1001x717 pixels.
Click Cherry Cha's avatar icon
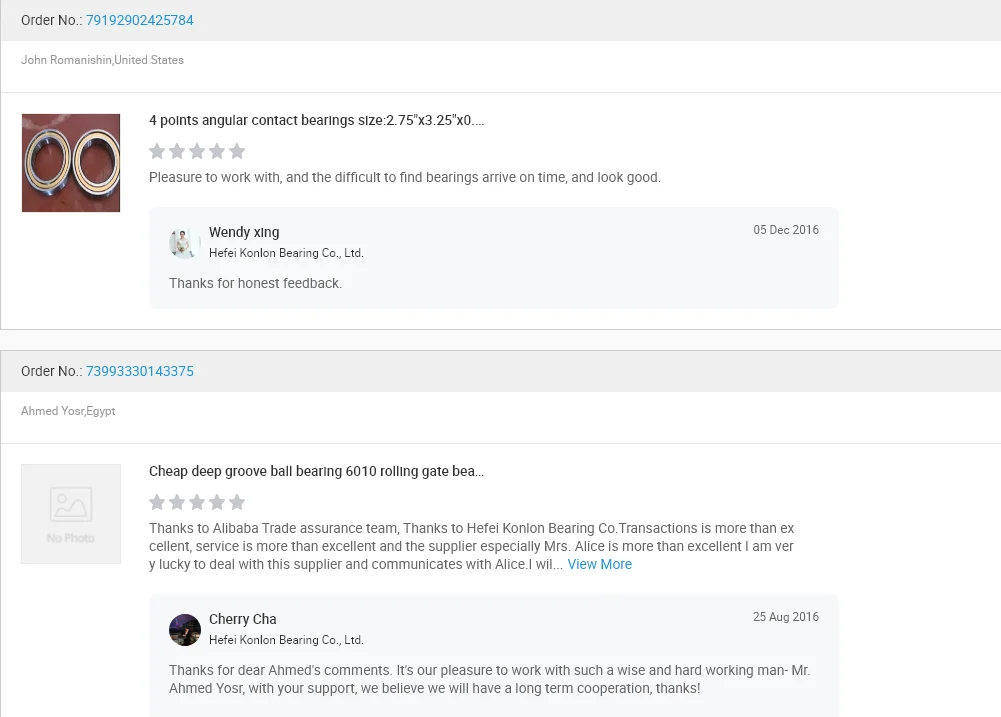185,630
